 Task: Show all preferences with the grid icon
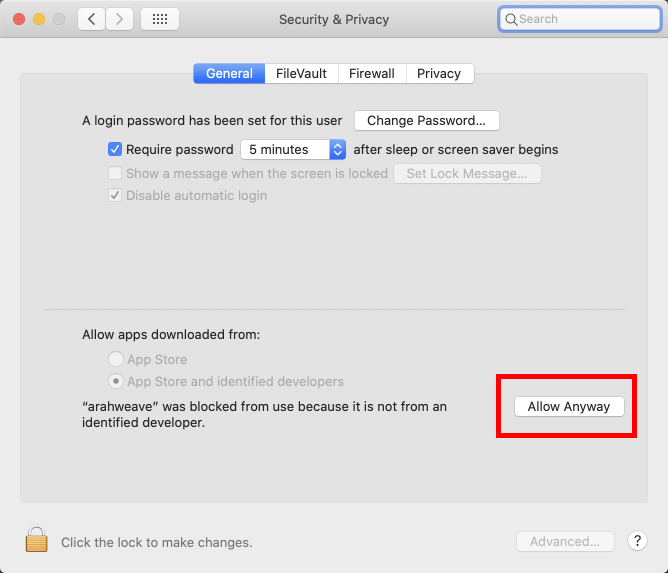pyautogui.click(x=160, y=19)
